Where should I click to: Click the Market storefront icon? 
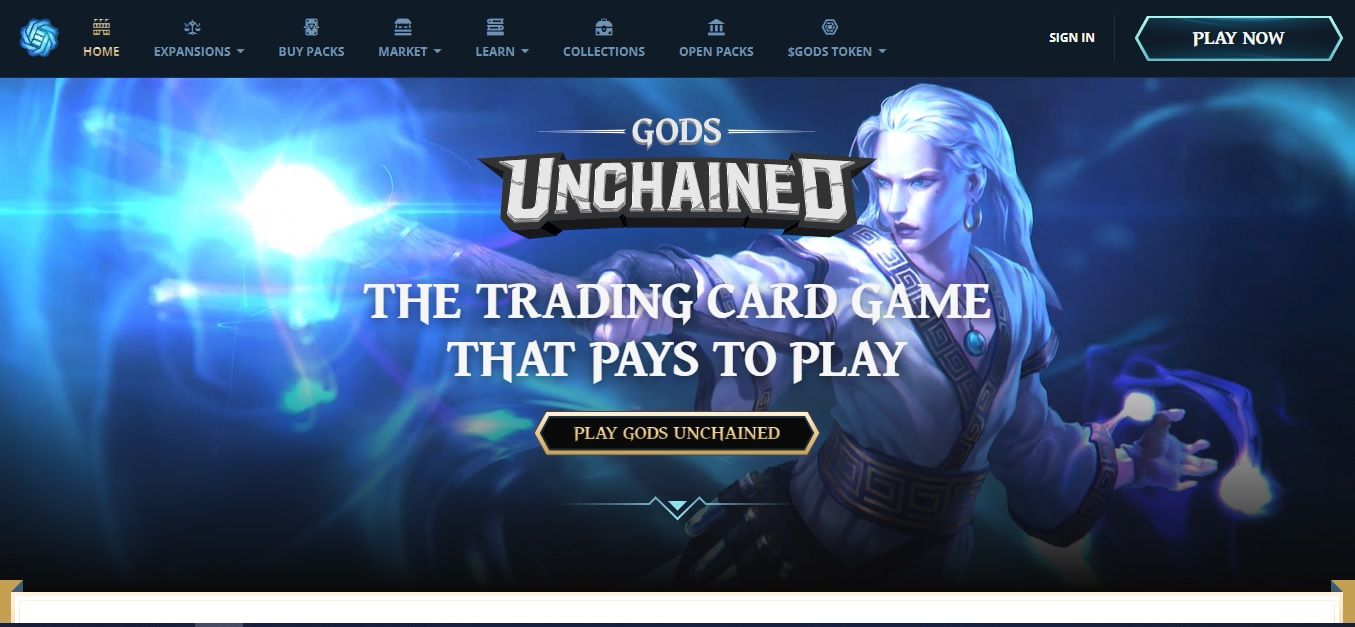point(403,27)
